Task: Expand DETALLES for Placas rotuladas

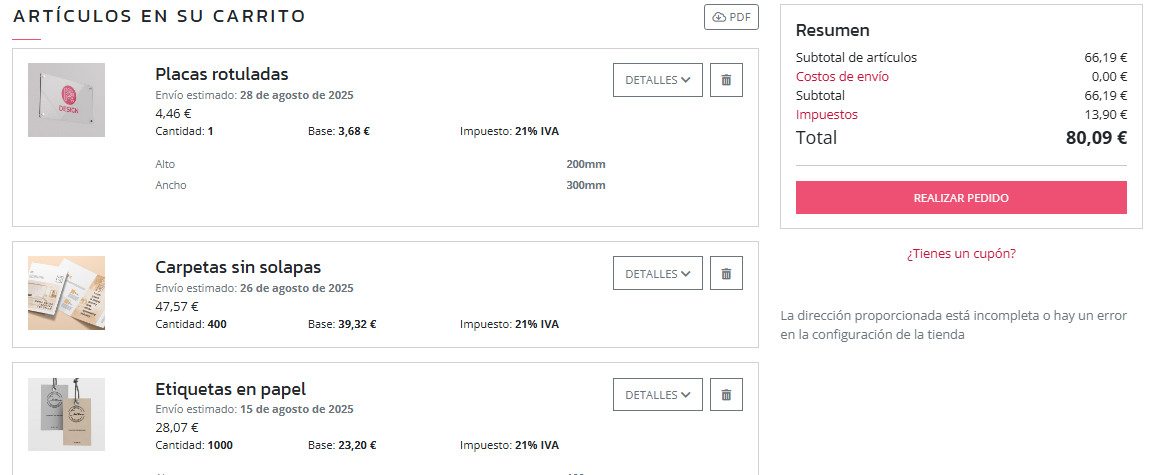Action: coord(657,80)
